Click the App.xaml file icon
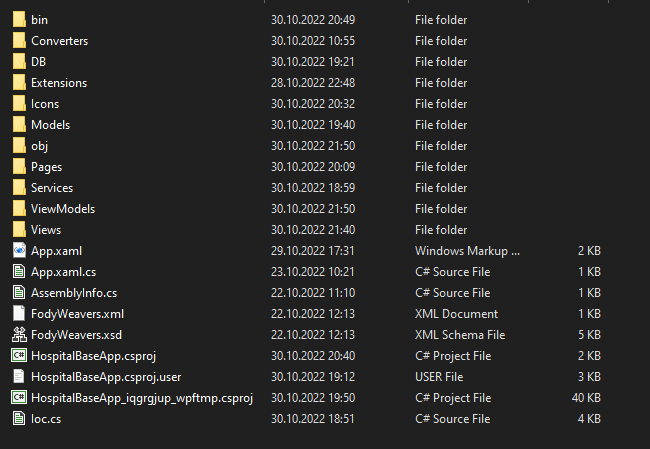Viewport: 650px width, 449px height. pyautogui.click(x=18, y=251)
